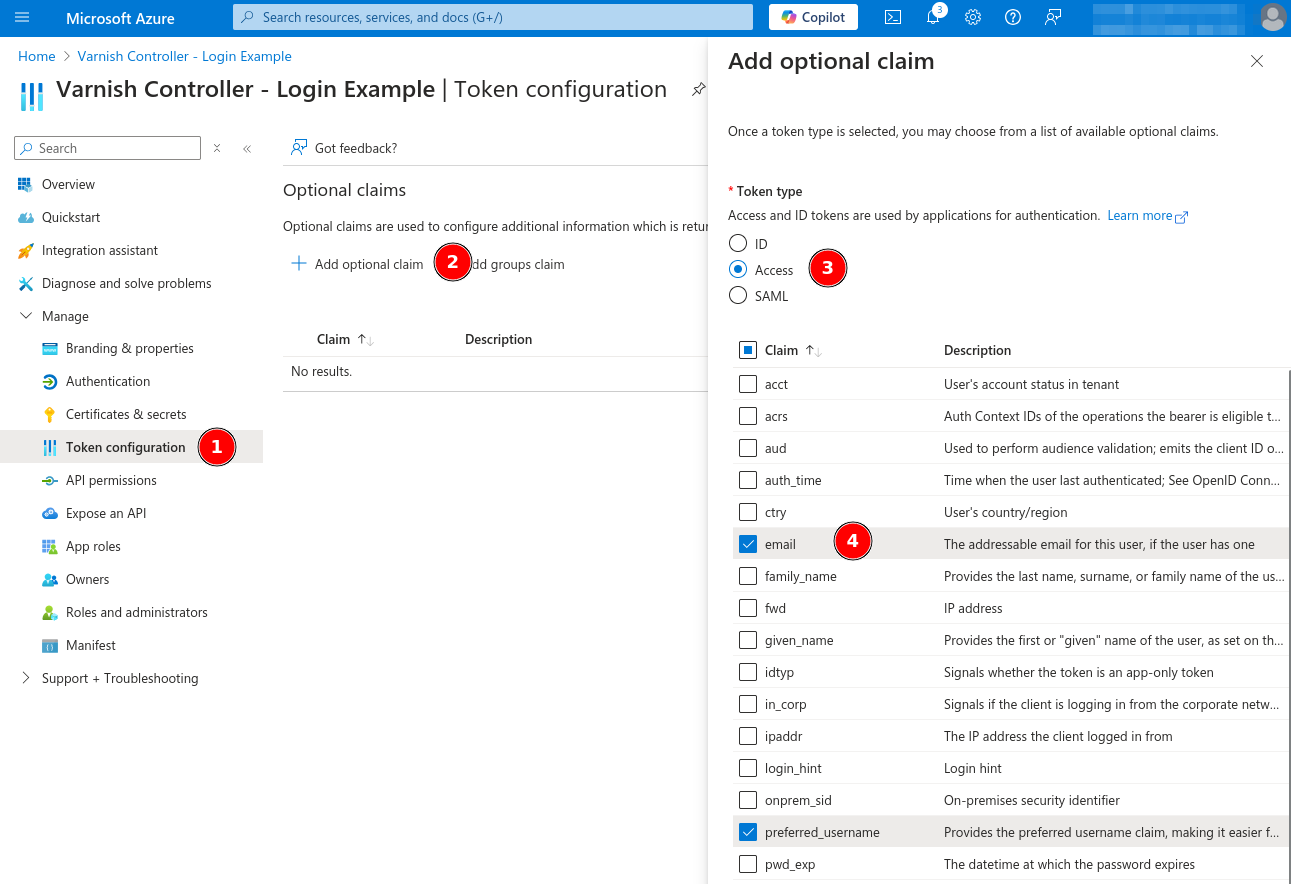Click the top search resources field
Image resolution: width=1291 pixels, height=884 pixels.
pos(493,17)
